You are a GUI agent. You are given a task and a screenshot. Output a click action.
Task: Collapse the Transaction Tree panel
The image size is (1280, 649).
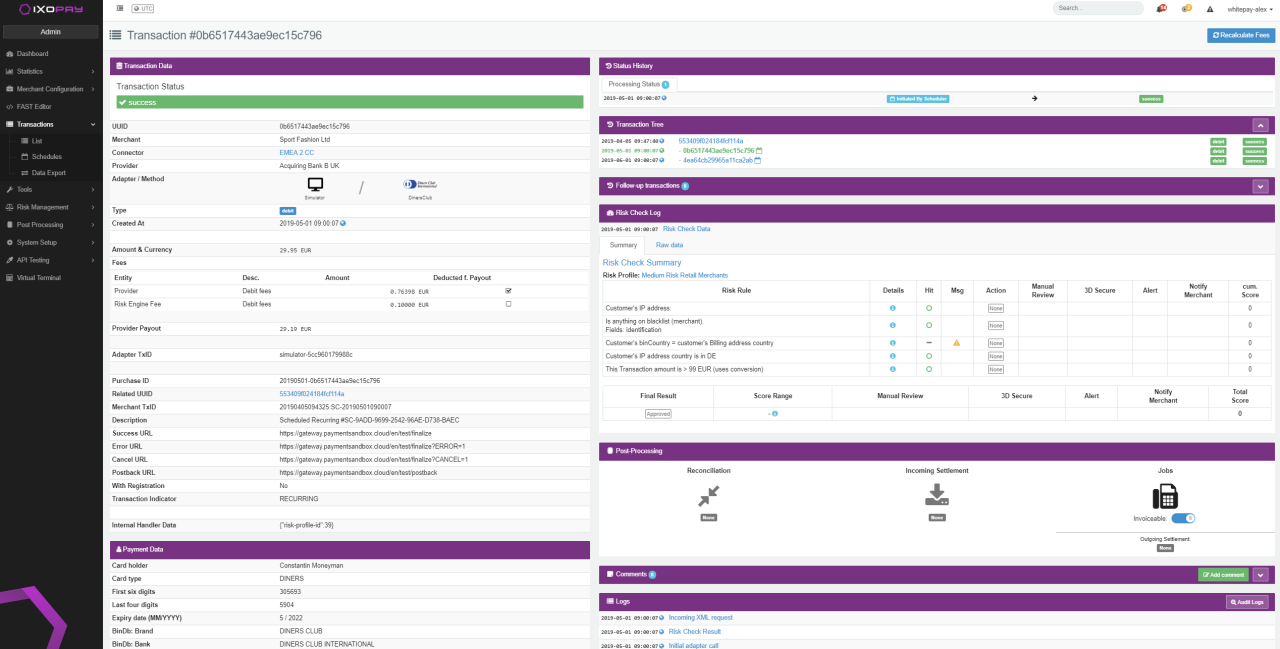(x=1260, y=125)
